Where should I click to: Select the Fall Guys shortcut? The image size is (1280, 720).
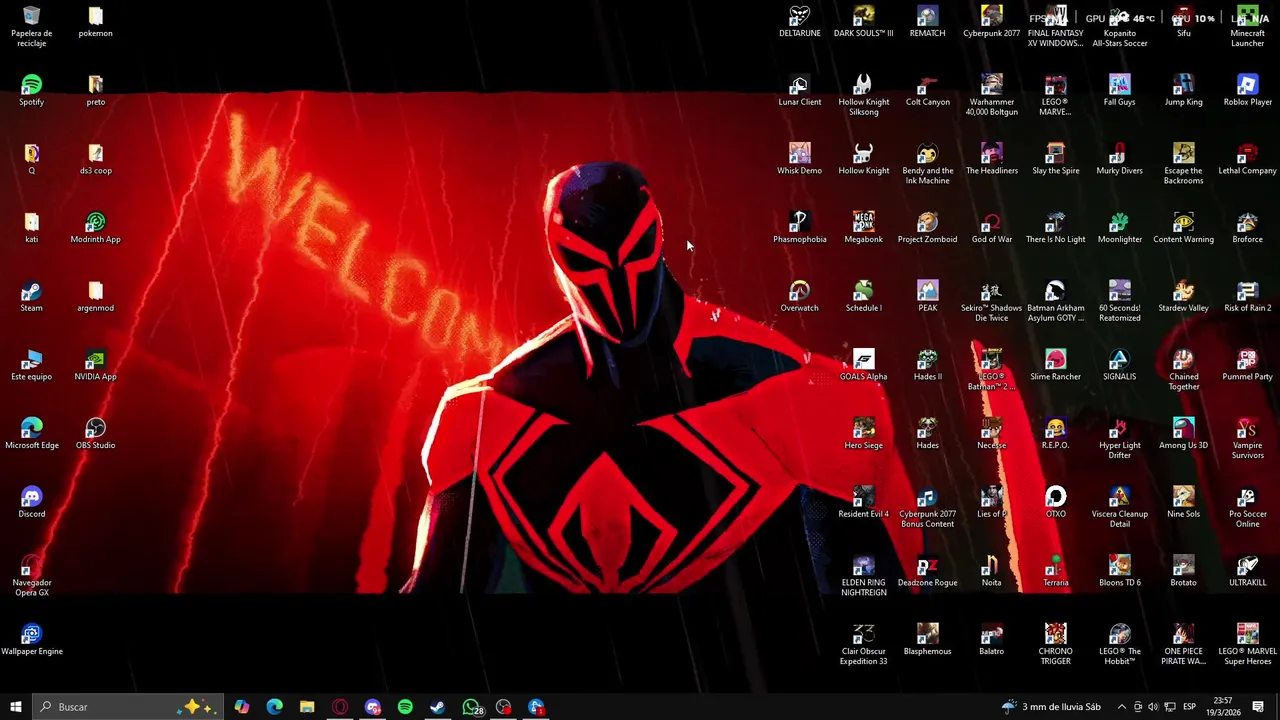[1119, 90]
